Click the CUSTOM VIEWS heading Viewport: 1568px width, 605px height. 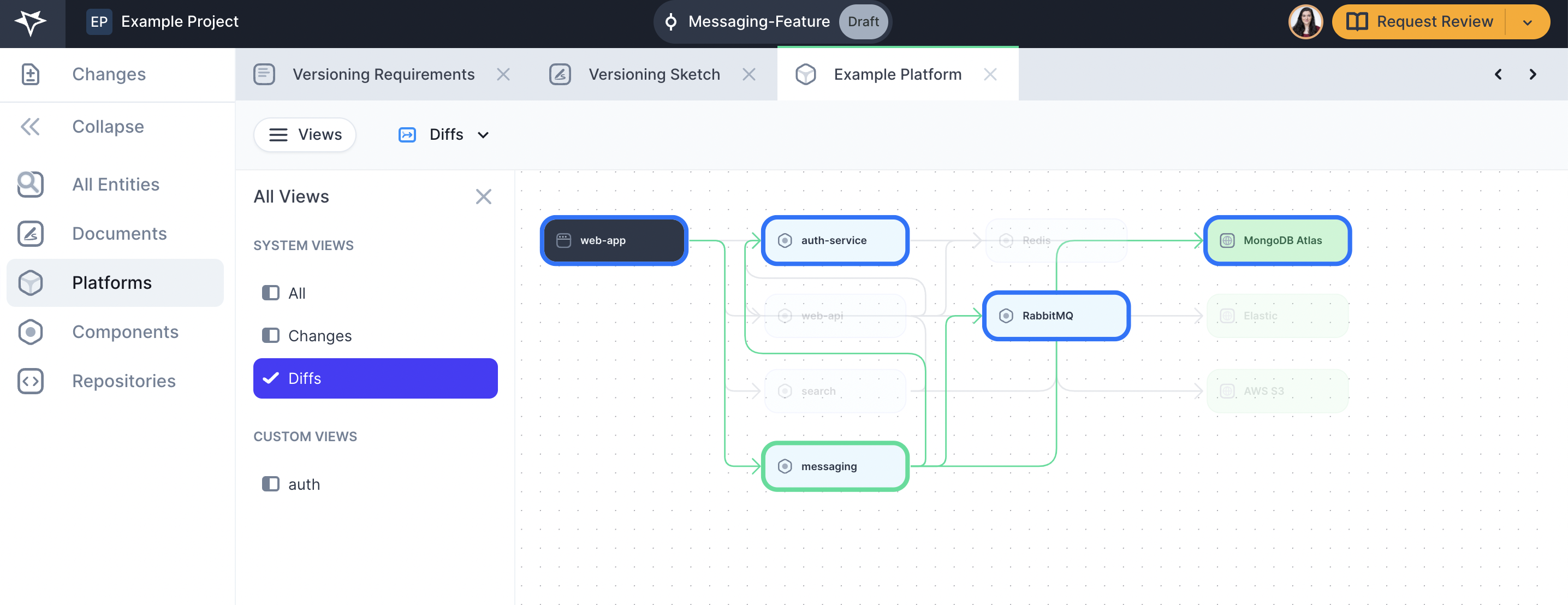tap(305, 437)
